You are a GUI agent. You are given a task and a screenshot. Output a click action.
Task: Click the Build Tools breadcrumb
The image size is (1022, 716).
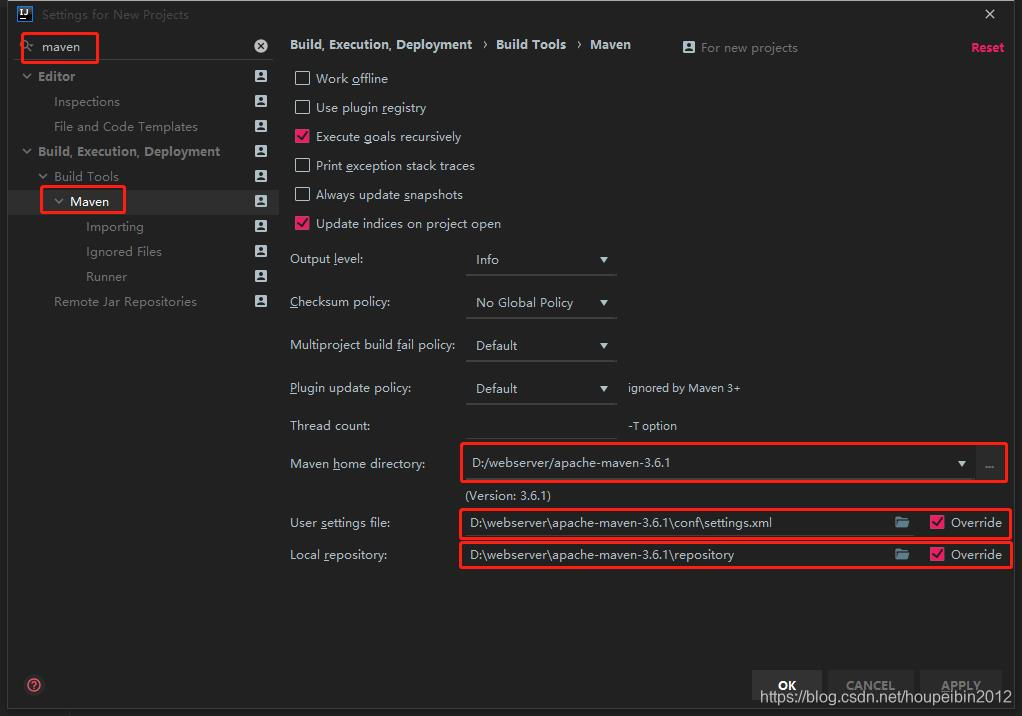pos(531,44)
